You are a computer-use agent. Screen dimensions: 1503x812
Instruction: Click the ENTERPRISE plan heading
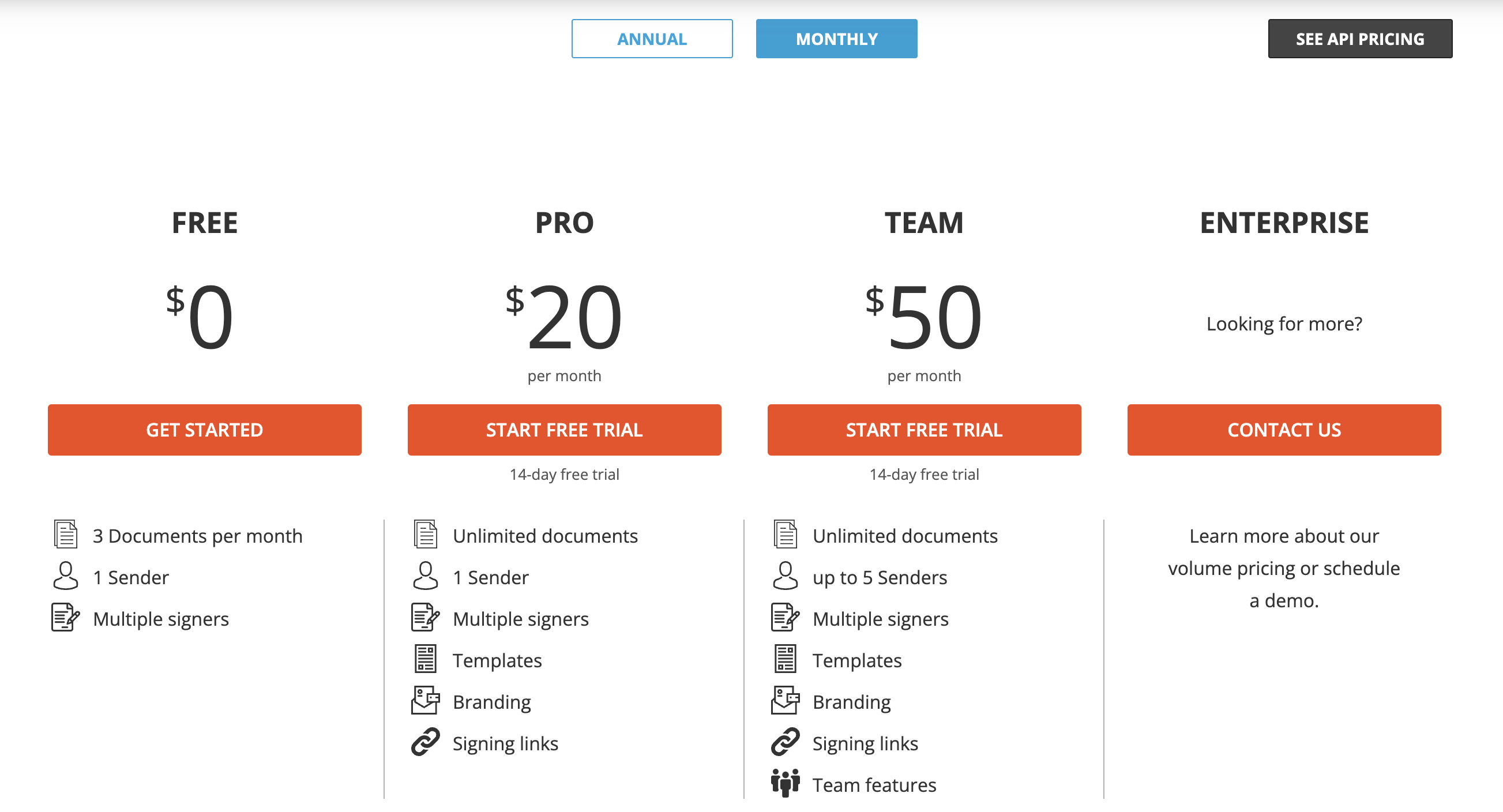tap(1284, 223)
